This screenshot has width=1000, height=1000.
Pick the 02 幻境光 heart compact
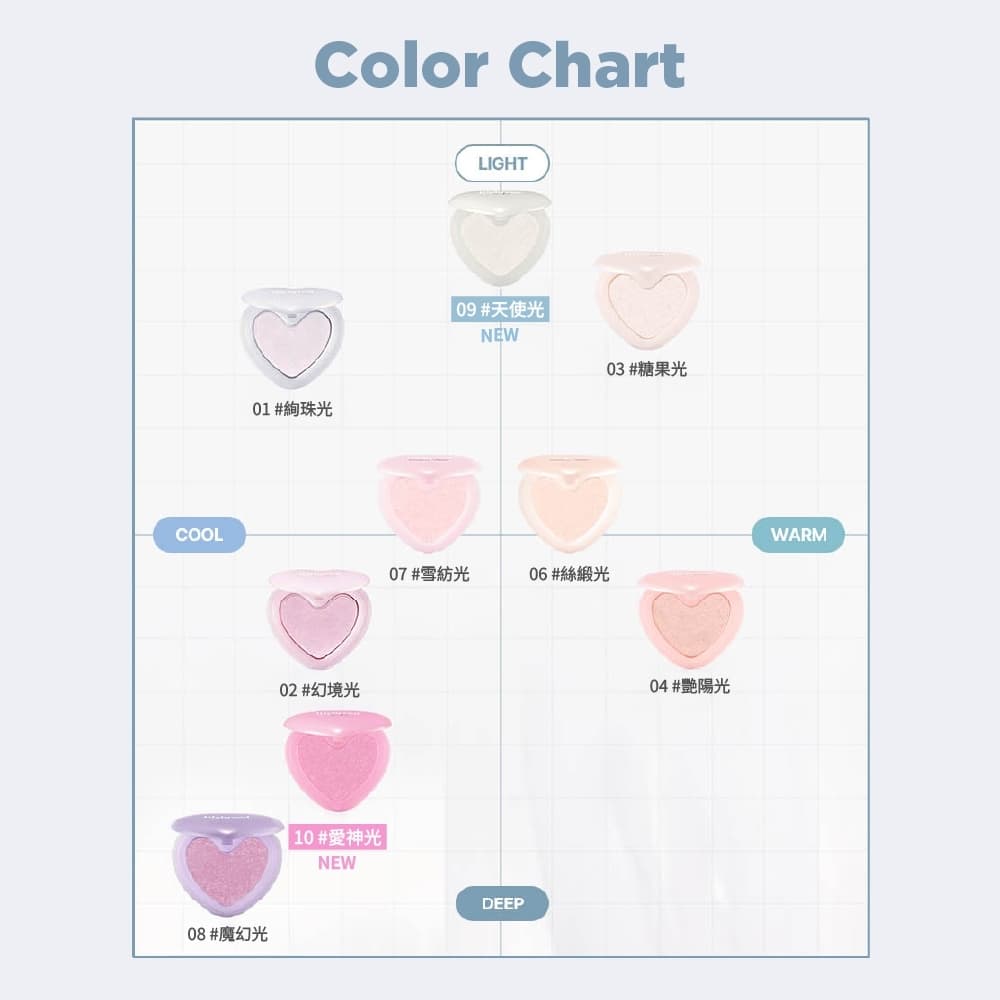[x=319, y=619]
